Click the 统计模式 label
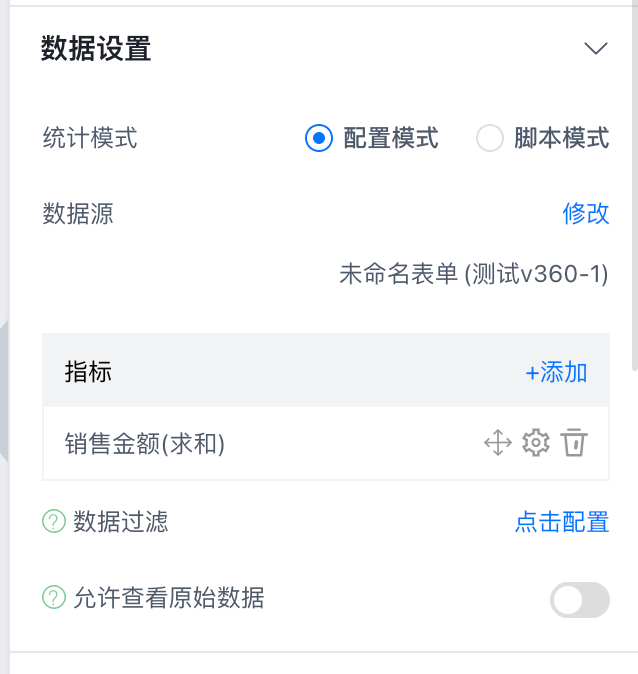 click(x=90, y=138)
